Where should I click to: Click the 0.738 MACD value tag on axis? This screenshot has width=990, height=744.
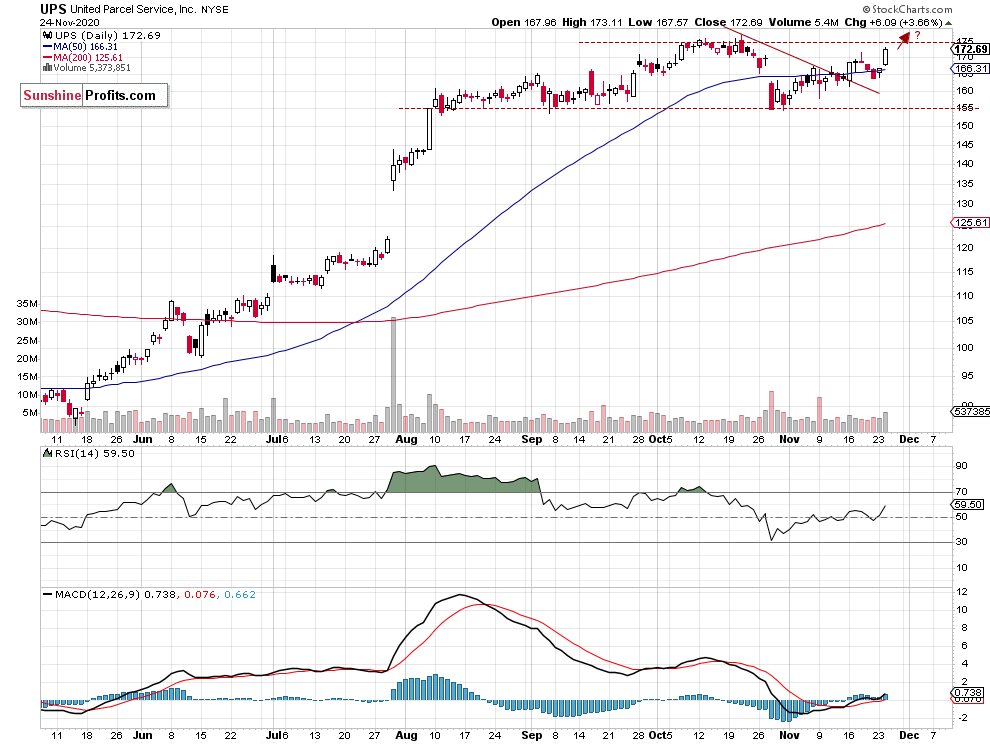point(967,693)
